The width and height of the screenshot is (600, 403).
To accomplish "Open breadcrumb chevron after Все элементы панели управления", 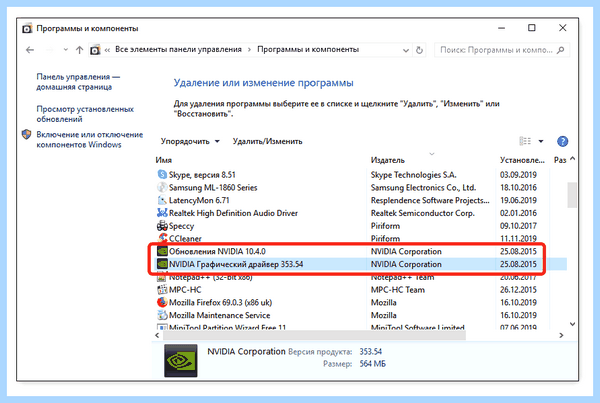I will pyautogui.click(x=249, y=50).
